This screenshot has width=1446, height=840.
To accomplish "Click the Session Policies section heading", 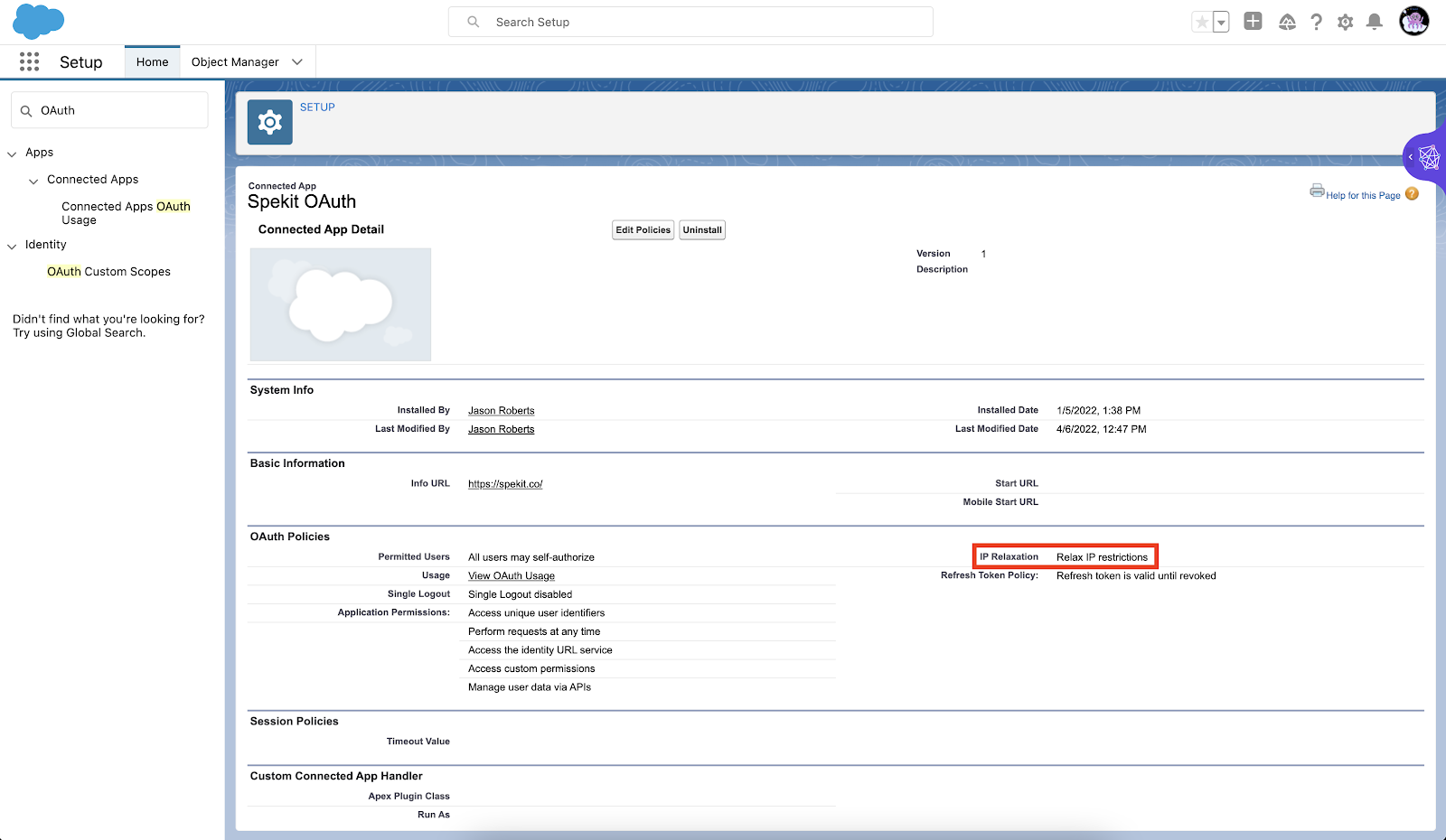I will click(294, 721).
